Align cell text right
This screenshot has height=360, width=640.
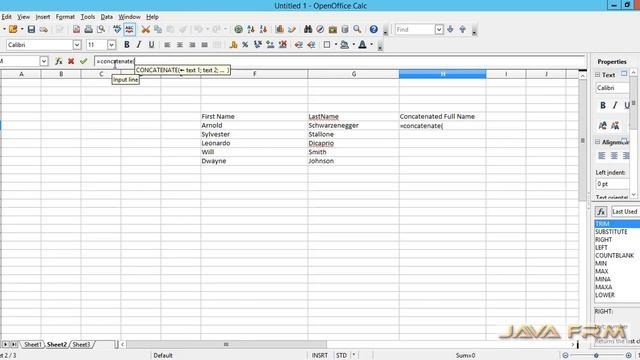(192, 45)
